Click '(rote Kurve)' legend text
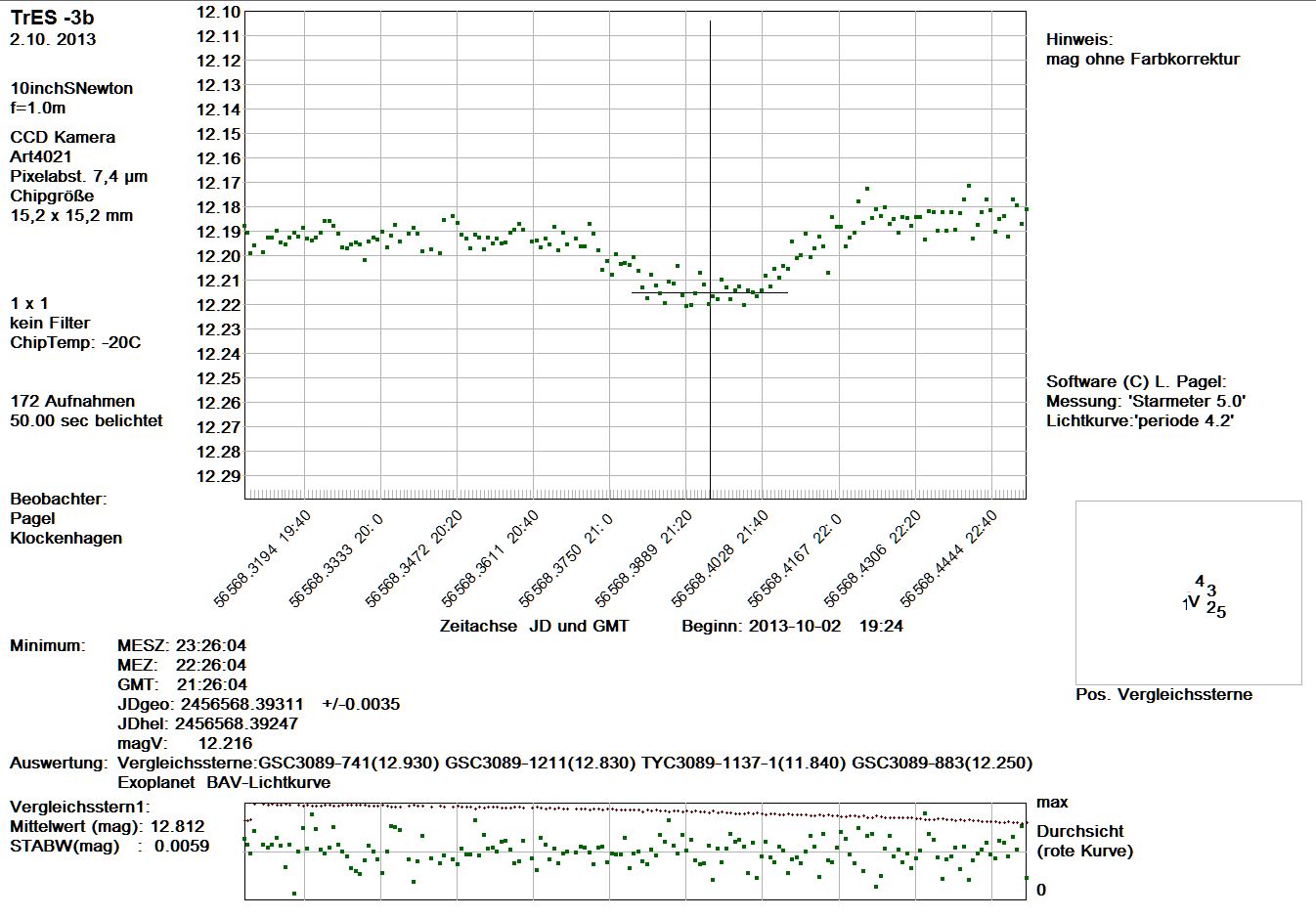1316x918 pixels. [1085, 851]
